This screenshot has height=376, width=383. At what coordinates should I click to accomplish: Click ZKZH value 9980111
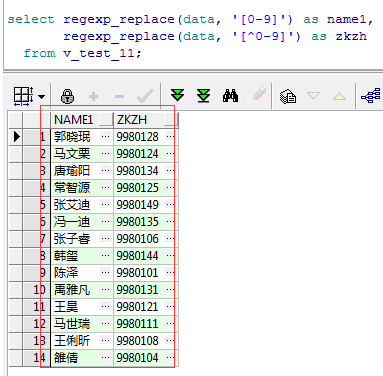pyautogui.click(x=137, y=324)
